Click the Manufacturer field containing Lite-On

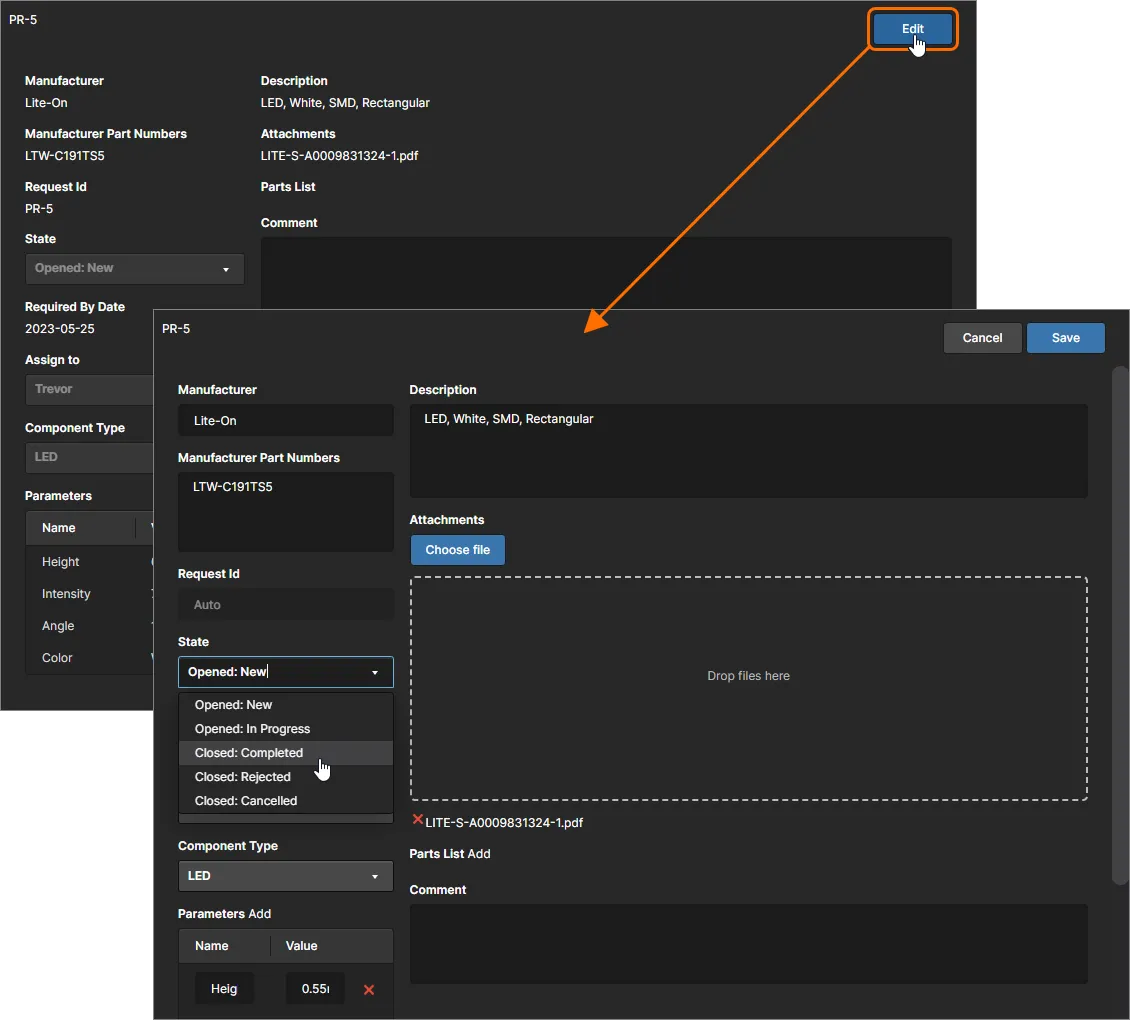pyautogui.click(x=285, y=420)
